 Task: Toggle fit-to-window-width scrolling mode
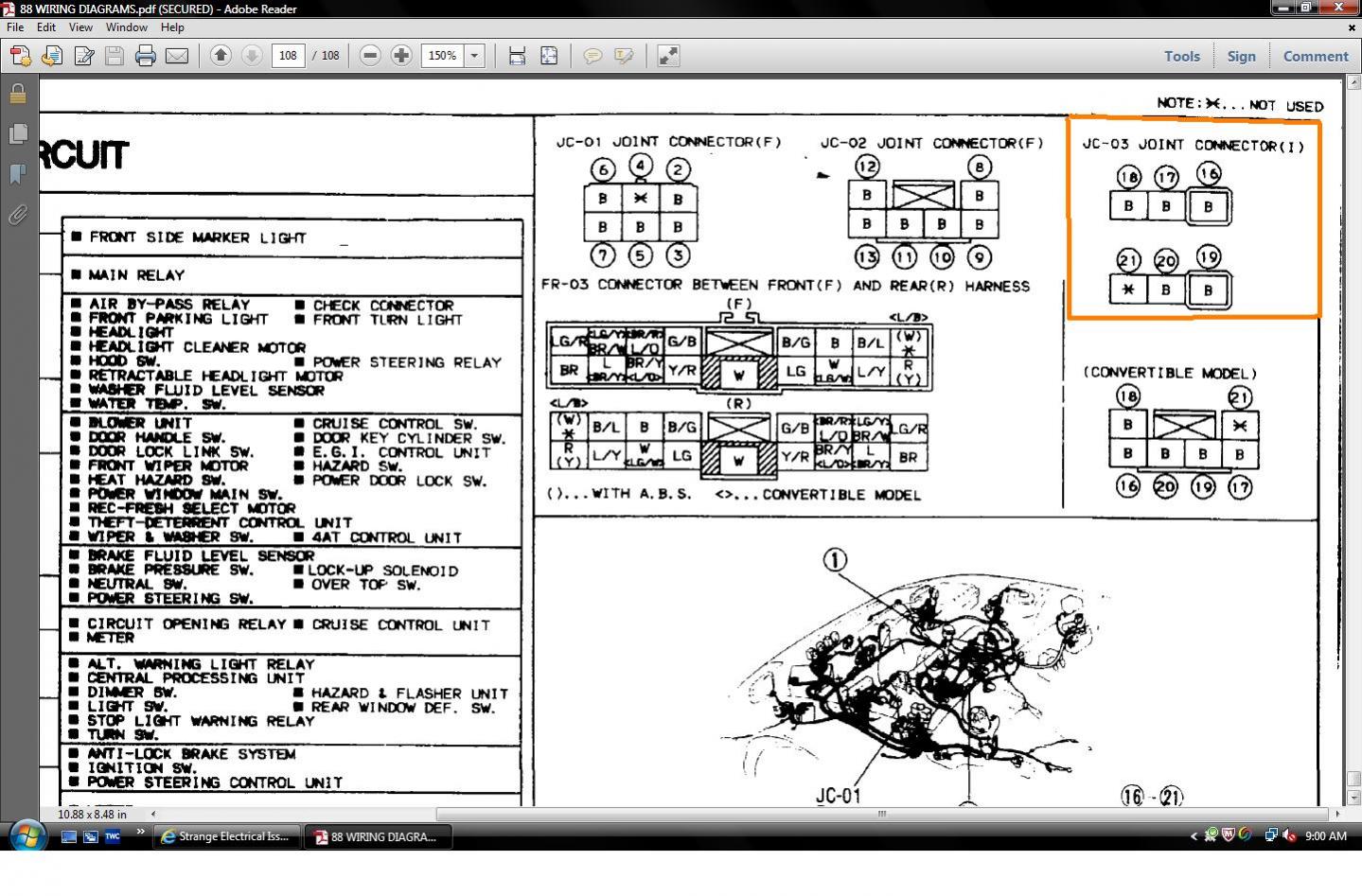(x=517, y=56)
